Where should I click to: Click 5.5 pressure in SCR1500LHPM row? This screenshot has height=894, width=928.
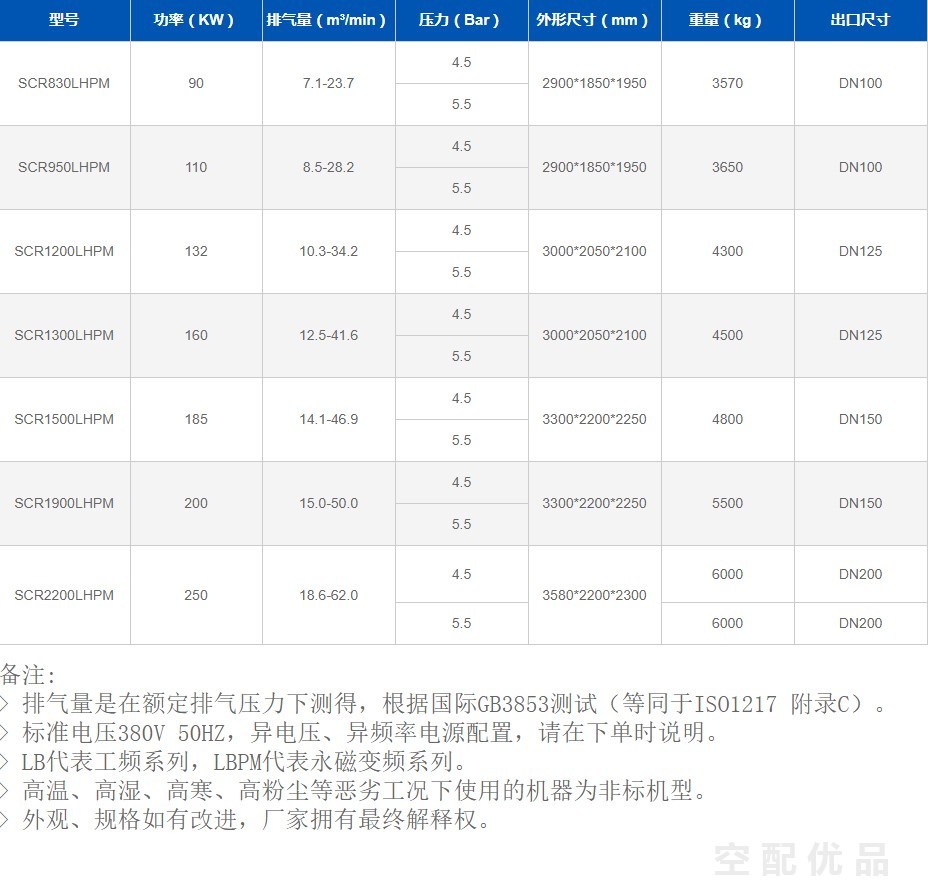pyautogui.click(x=462, y=441)
